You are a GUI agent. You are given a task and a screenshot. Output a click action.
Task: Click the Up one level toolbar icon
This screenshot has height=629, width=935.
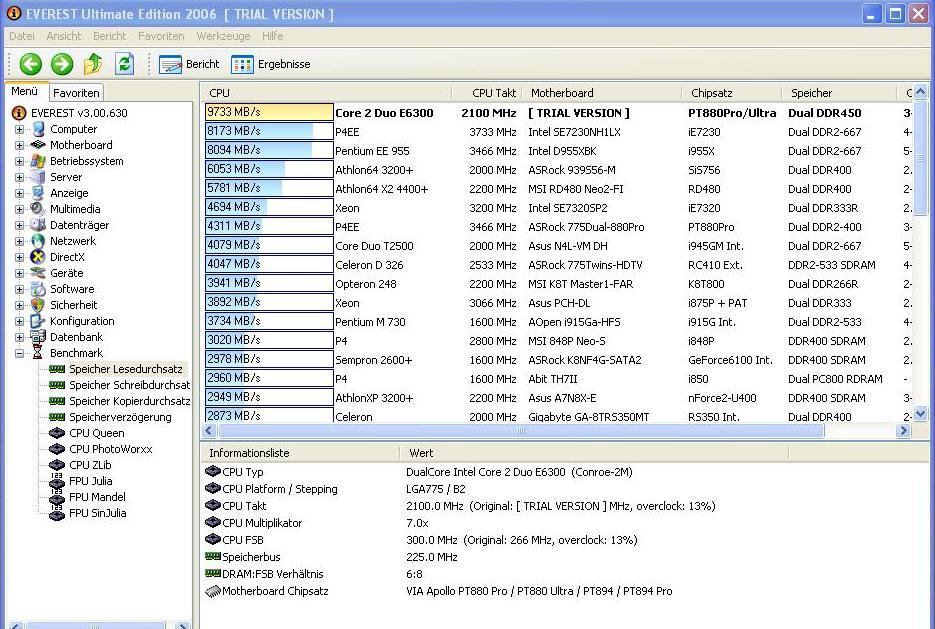pos(92,64)
